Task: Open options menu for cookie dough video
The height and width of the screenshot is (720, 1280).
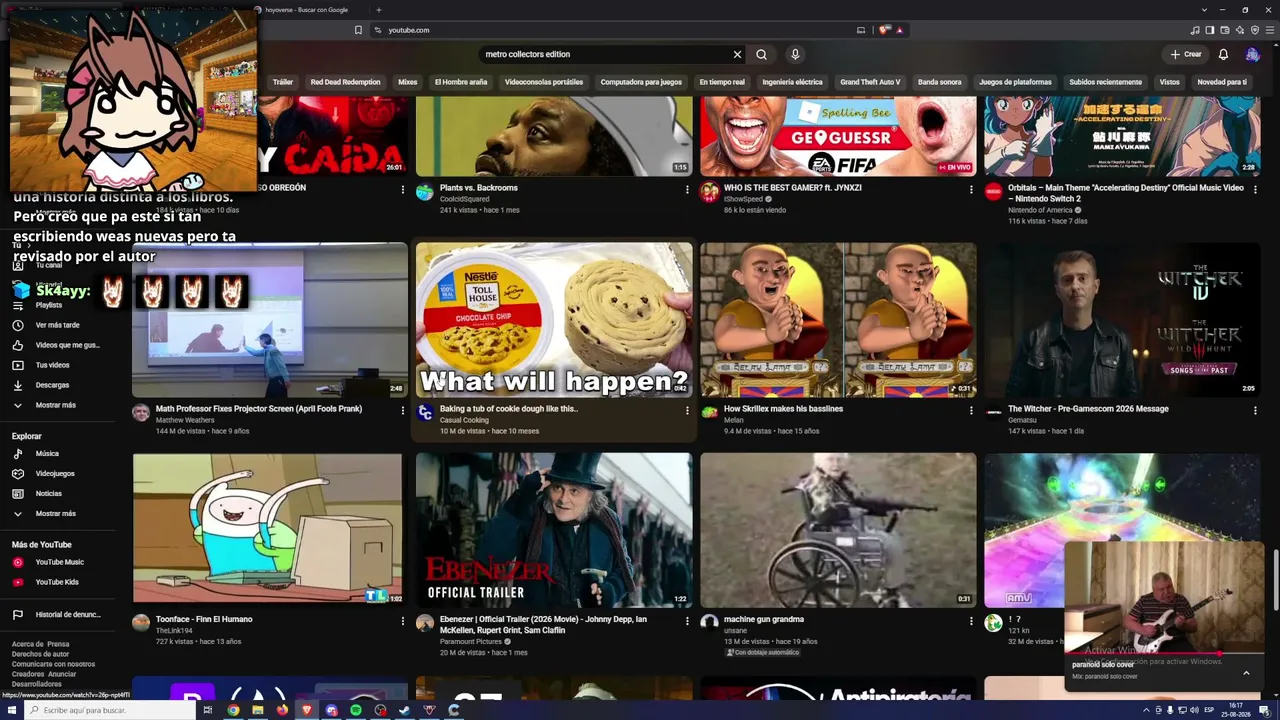Action: 687,410
